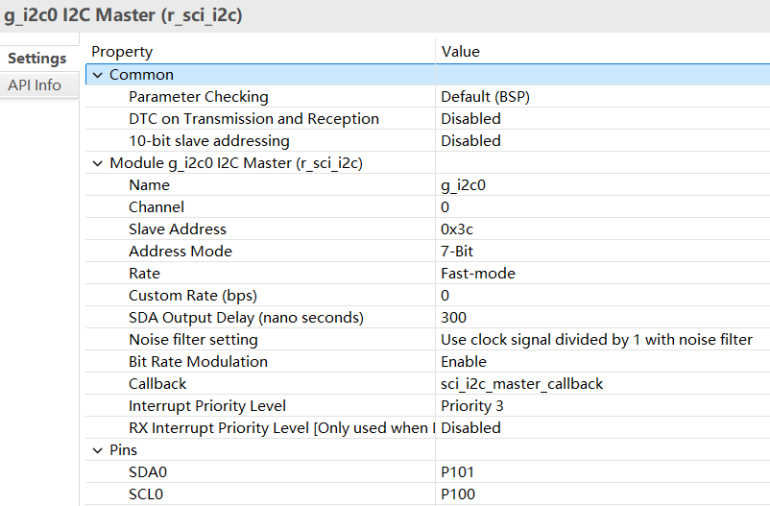Edit Callback value sci_i2c_master_callback
770x506 pixels.
point(522,384)
